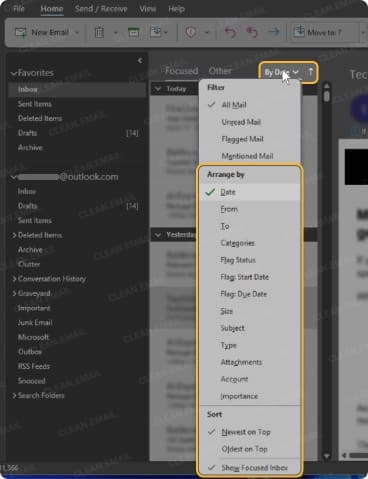This screenshot has height=479, width=368.
Task: Collapse the Yesterday message group
Action: tap(158, 235)
